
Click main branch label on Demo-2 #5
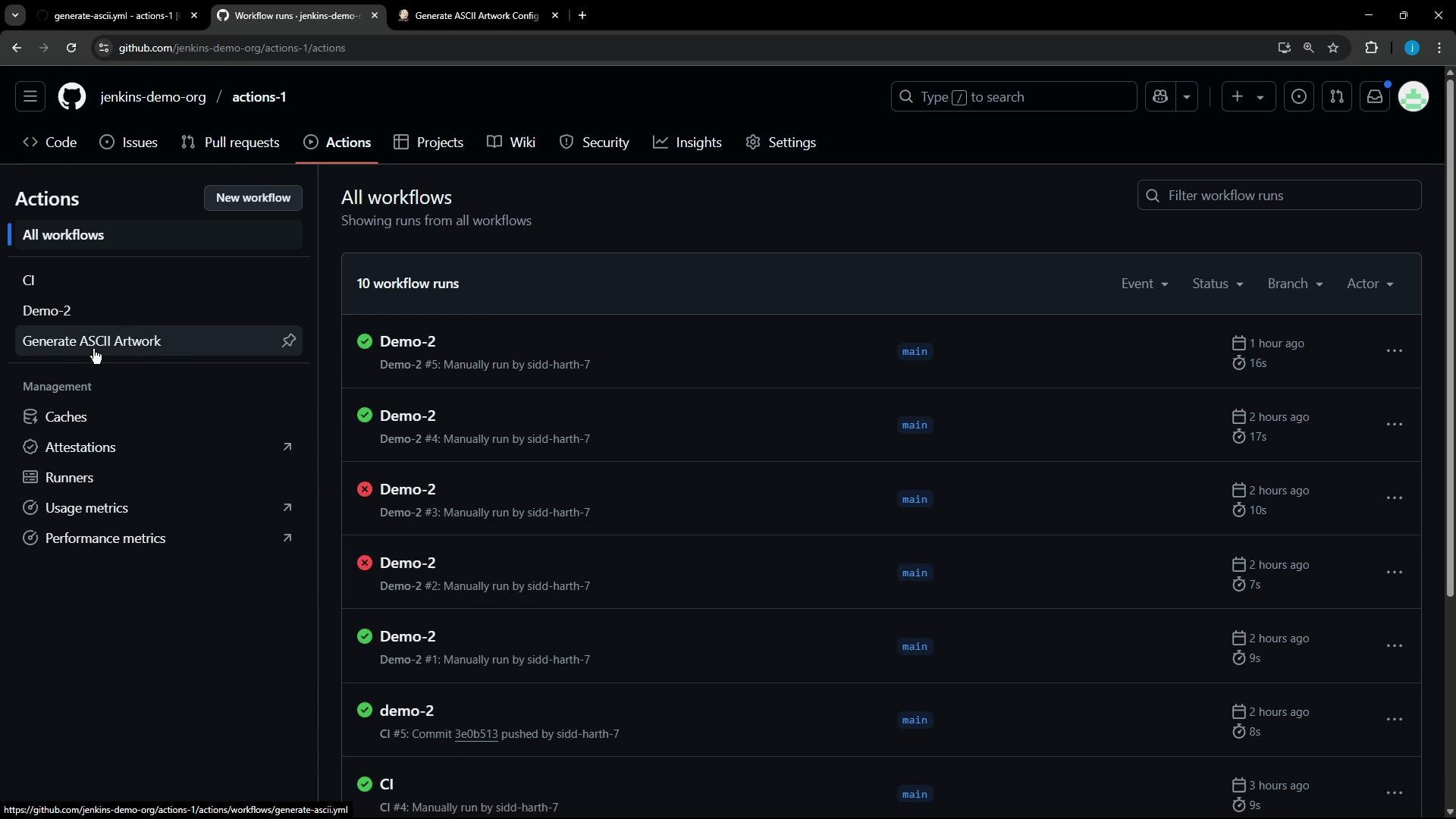click(x=915, y=351)
